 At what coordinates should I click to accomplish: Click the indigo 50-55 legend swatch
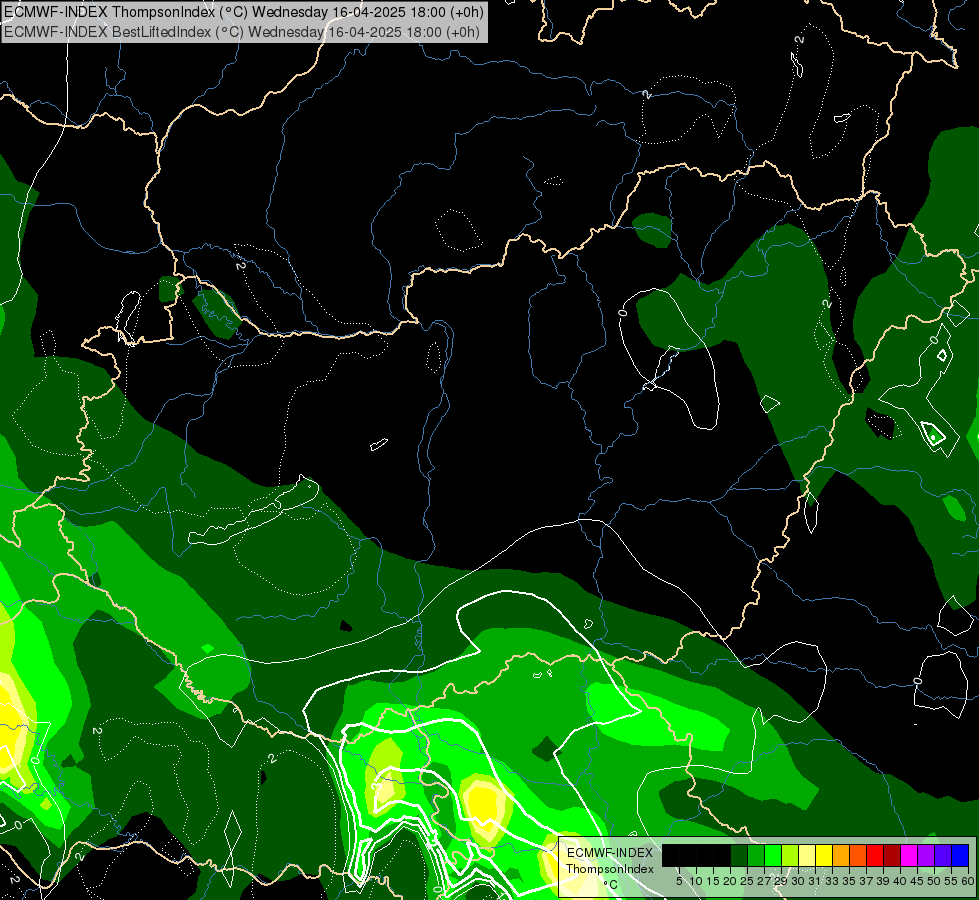pos(943,855)
